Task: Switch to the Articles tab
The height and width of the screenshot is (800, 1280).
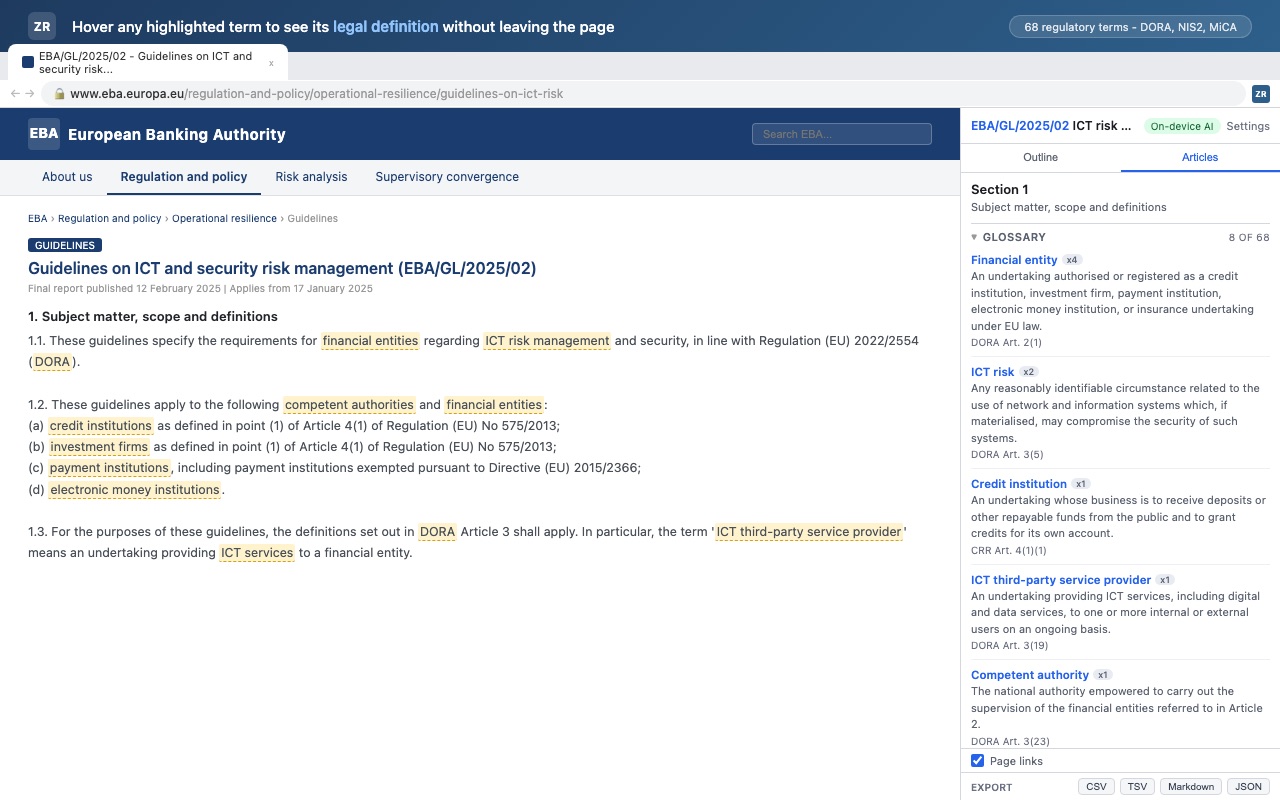Action: (x=1200, y=157)
